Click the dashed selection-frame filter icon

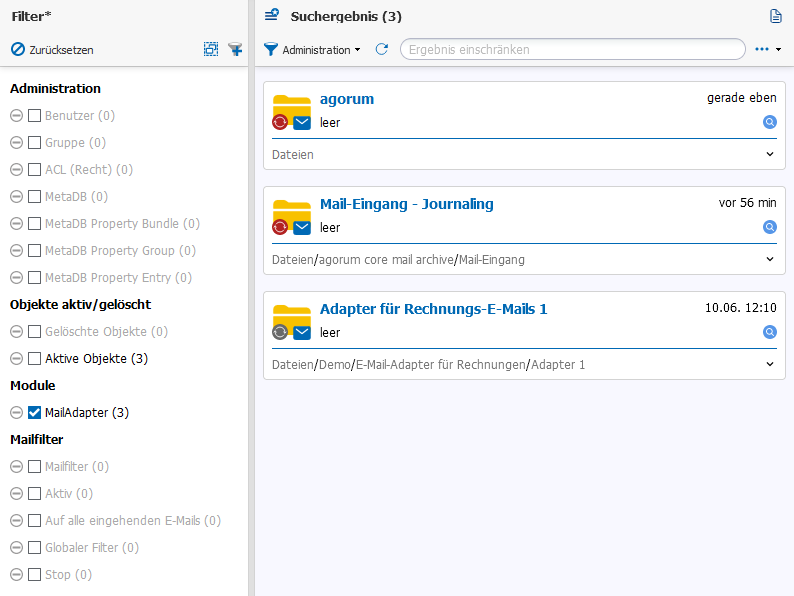[x=211, y=49]
